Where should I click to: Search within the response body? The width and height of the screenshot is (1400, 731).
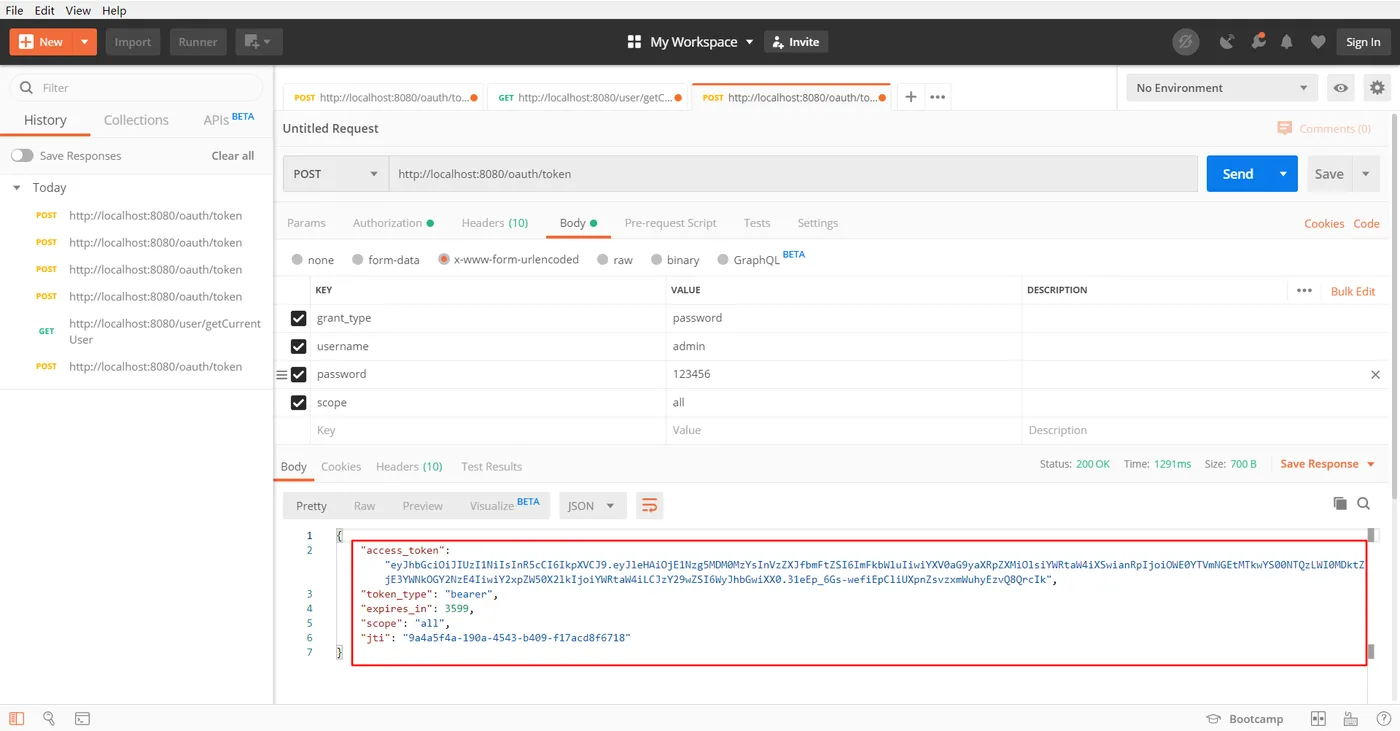1364,503
